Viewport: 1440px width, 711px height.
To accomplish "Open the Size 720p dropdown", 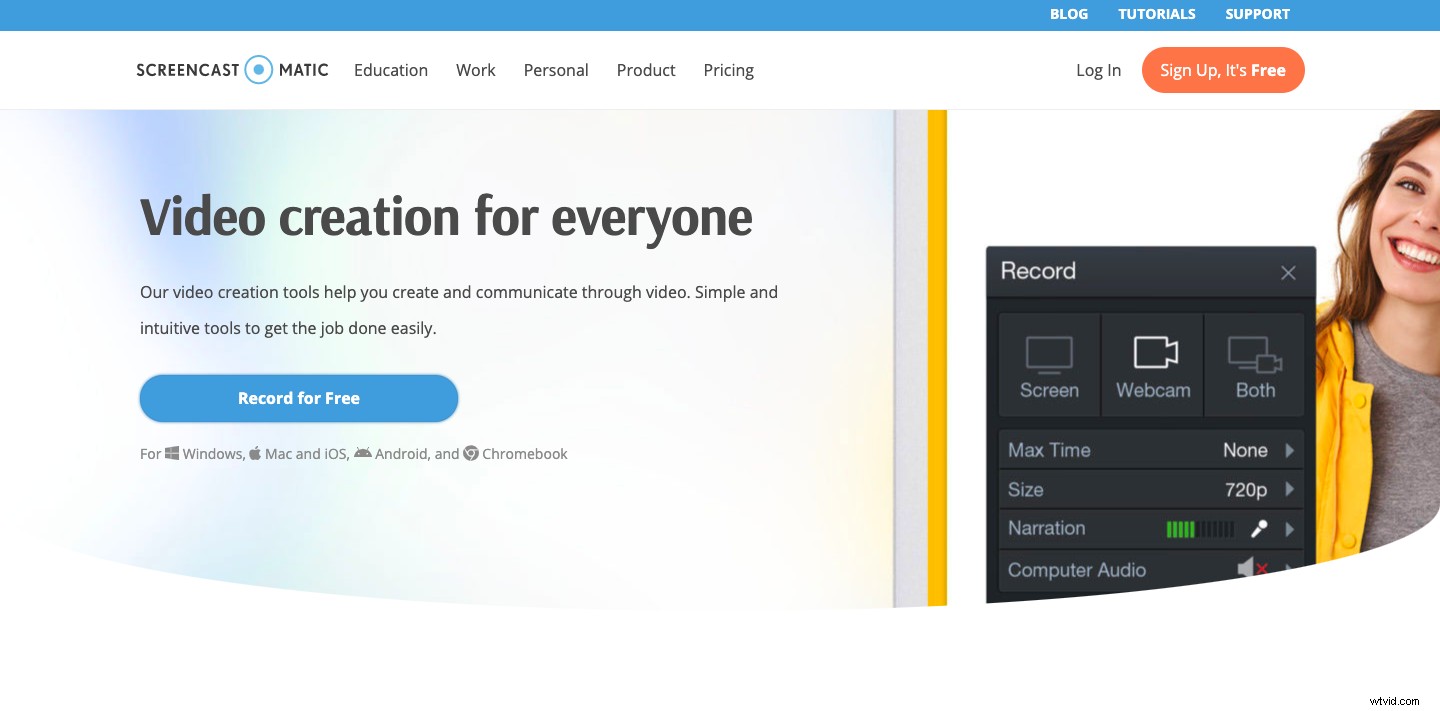I will click(1290, 489).
